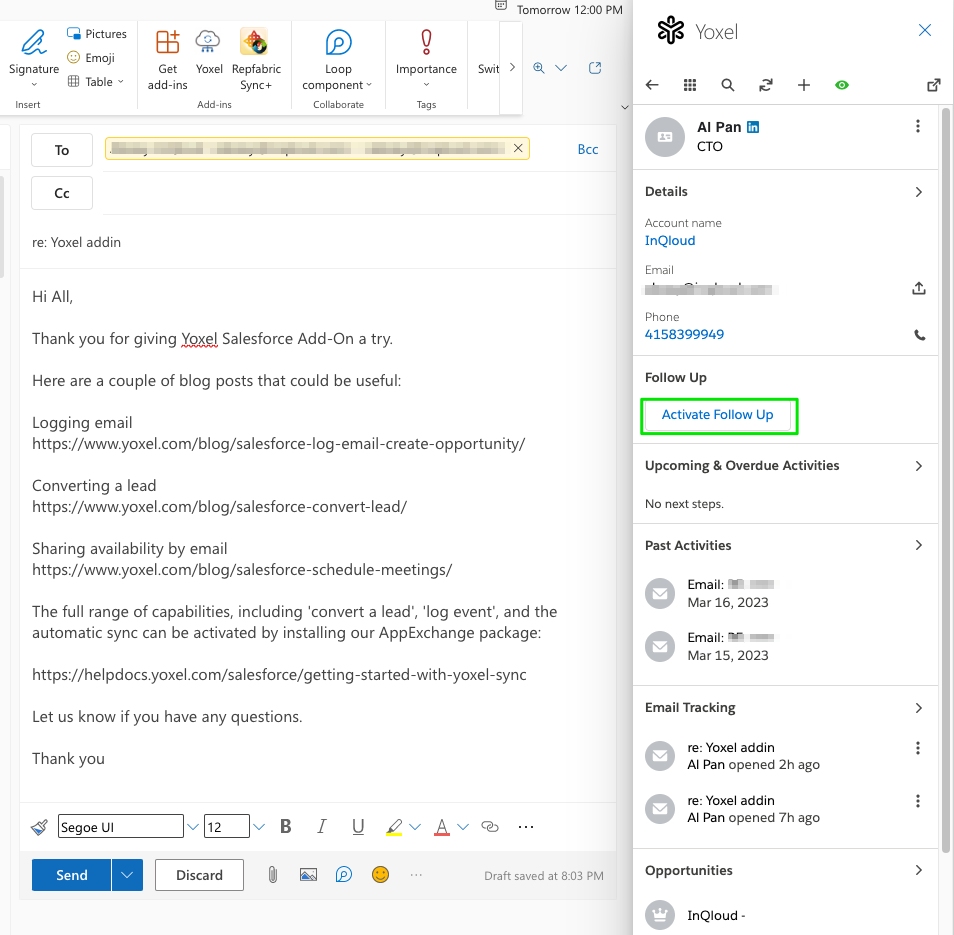Viewport: 954px width, 935px height.
Task: Discard the draft
Action: click(x=200, y=875)
